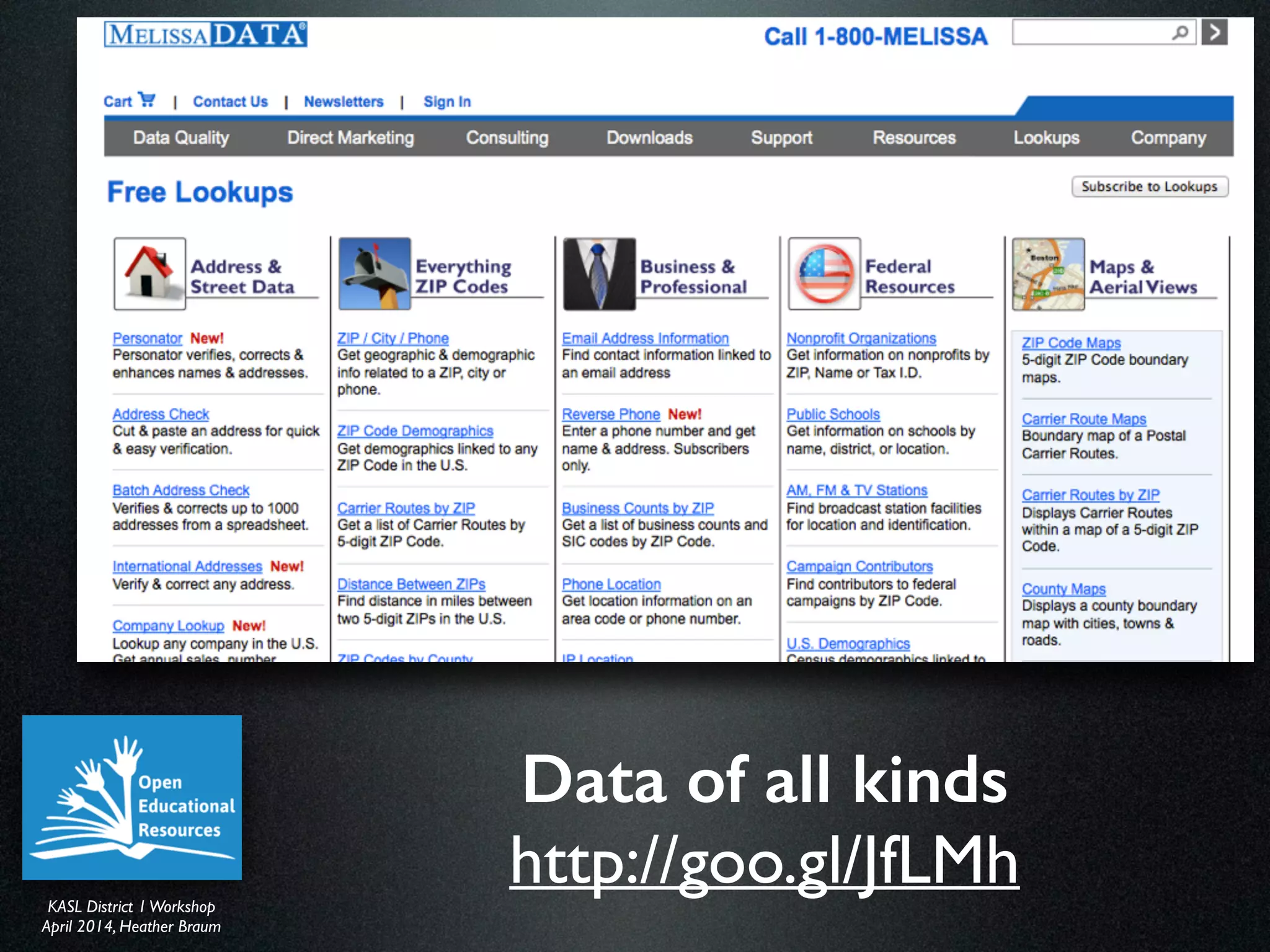Open the Resources navigation menu
The image size is (1270, 952).
[914, 138]
